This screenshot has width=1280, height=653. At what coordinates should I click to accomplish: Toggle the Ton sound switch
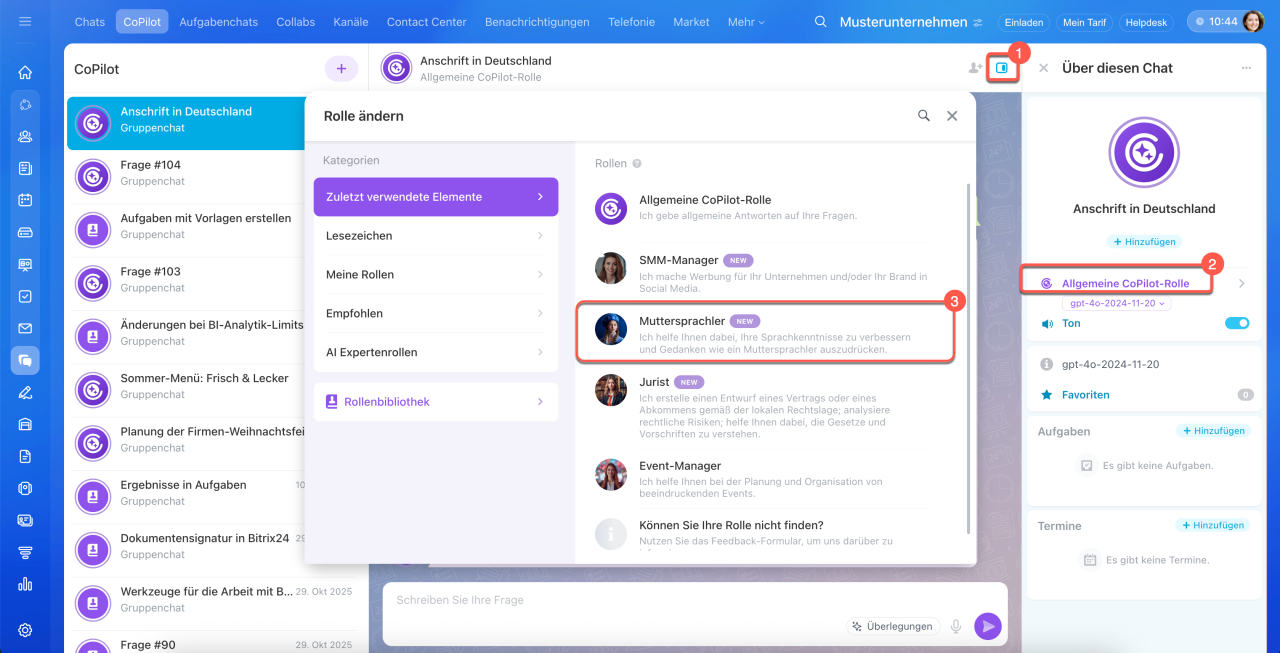(x=1236, y=324)
